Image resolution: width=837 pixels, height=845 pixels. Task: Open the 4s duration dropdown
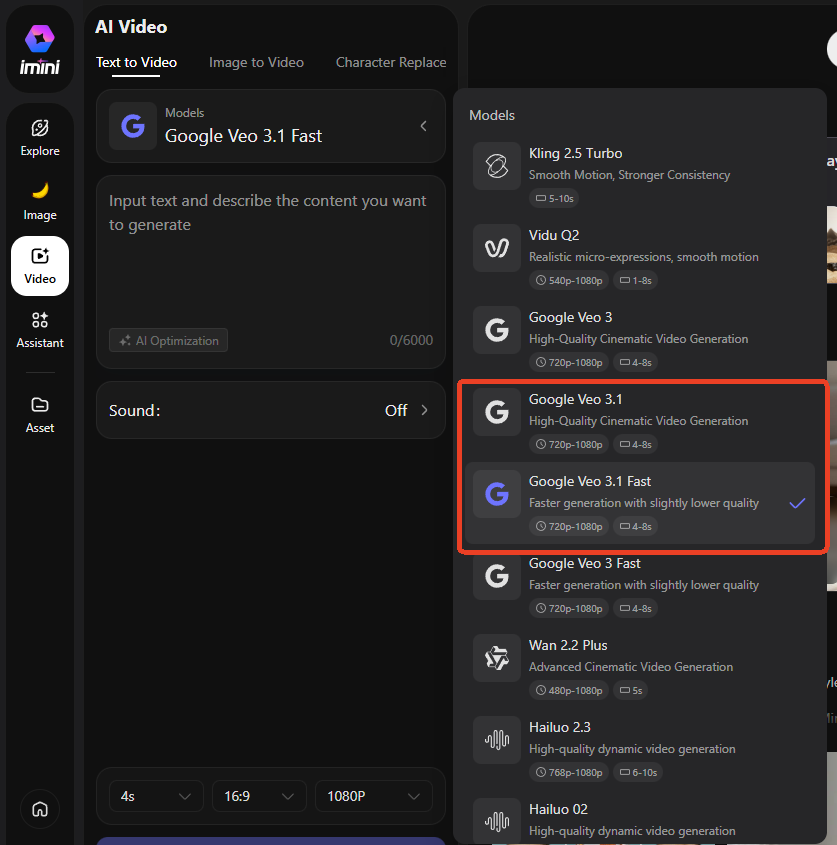pos(155,796)
